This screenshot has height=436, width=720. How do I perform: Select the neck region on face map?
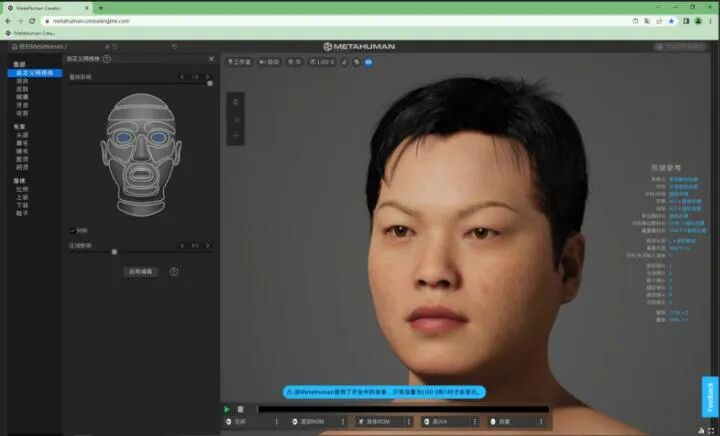tap(141, 207)
